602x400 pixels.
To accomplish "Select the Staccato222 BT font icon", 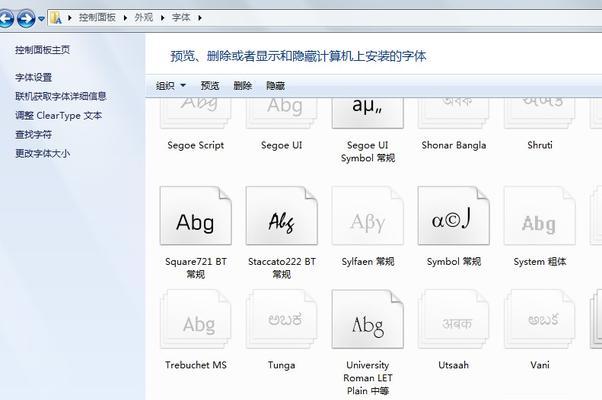I will tap(282, 216).
